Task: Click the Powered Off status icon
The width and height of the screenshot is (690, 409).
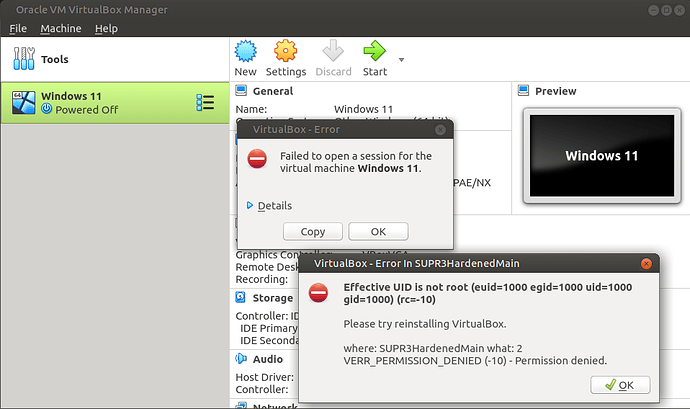Action: click(47, 109)
